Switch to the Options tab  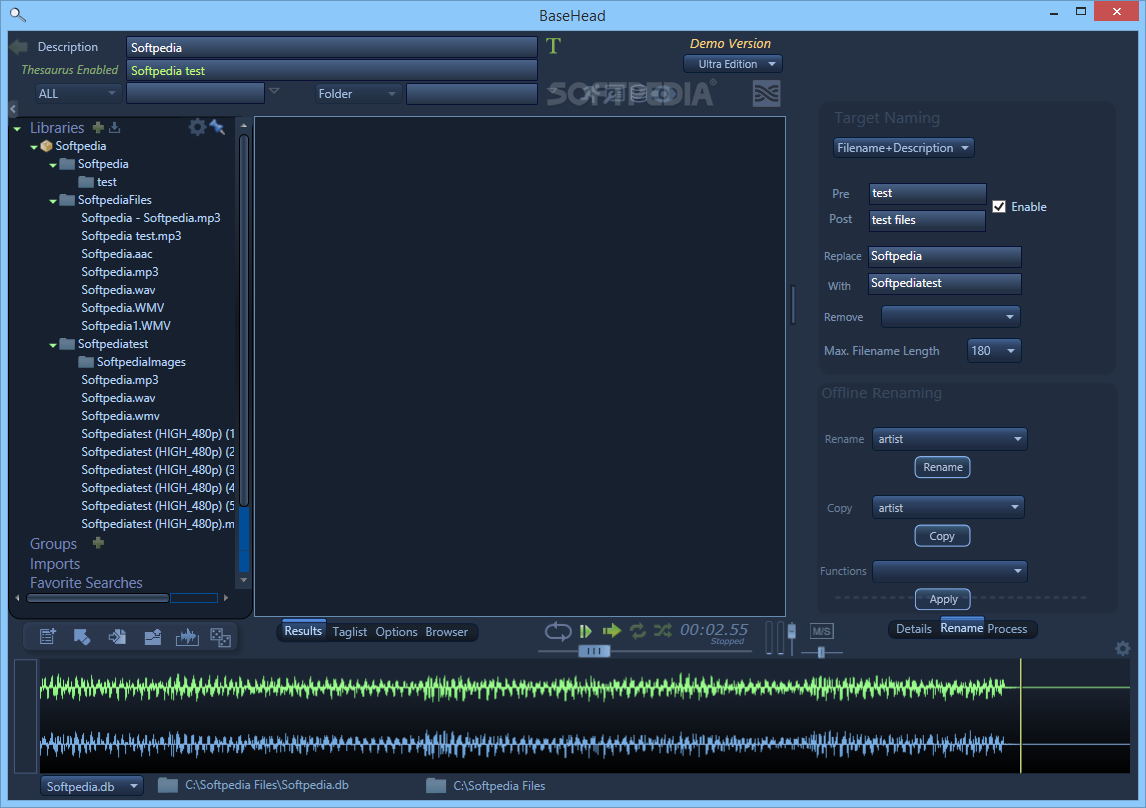click(x=396, y=632)
